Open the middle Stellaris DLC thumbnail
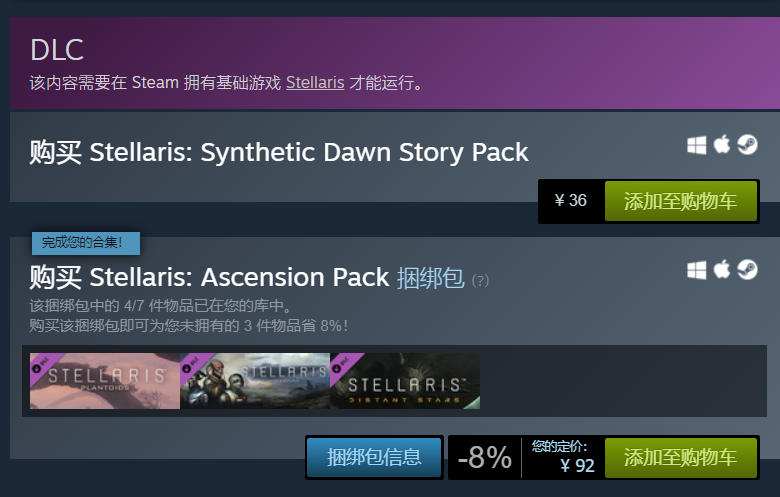The width and height of the screenshot is (780, 497). click(x=255, y=381)
